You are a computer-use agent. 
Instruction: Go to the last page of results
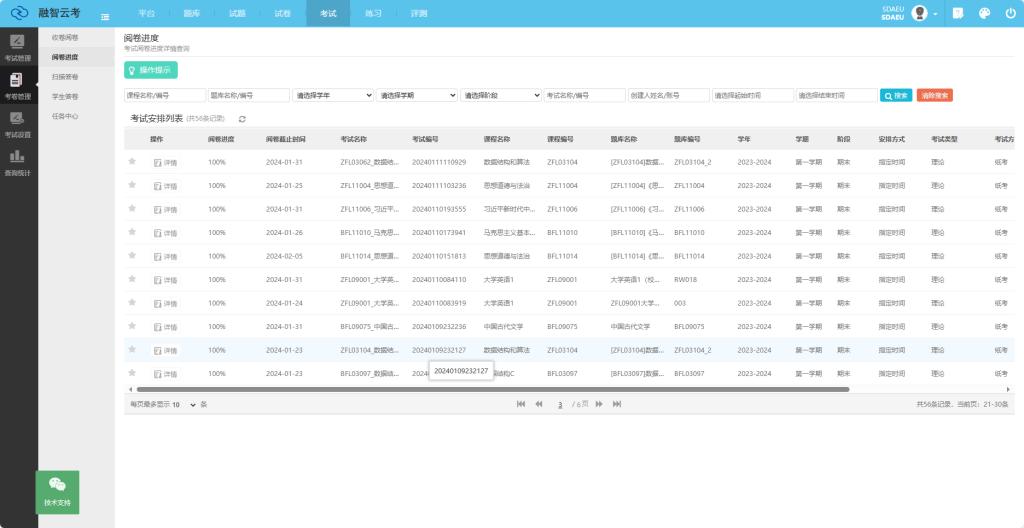[x=617, y=404]
